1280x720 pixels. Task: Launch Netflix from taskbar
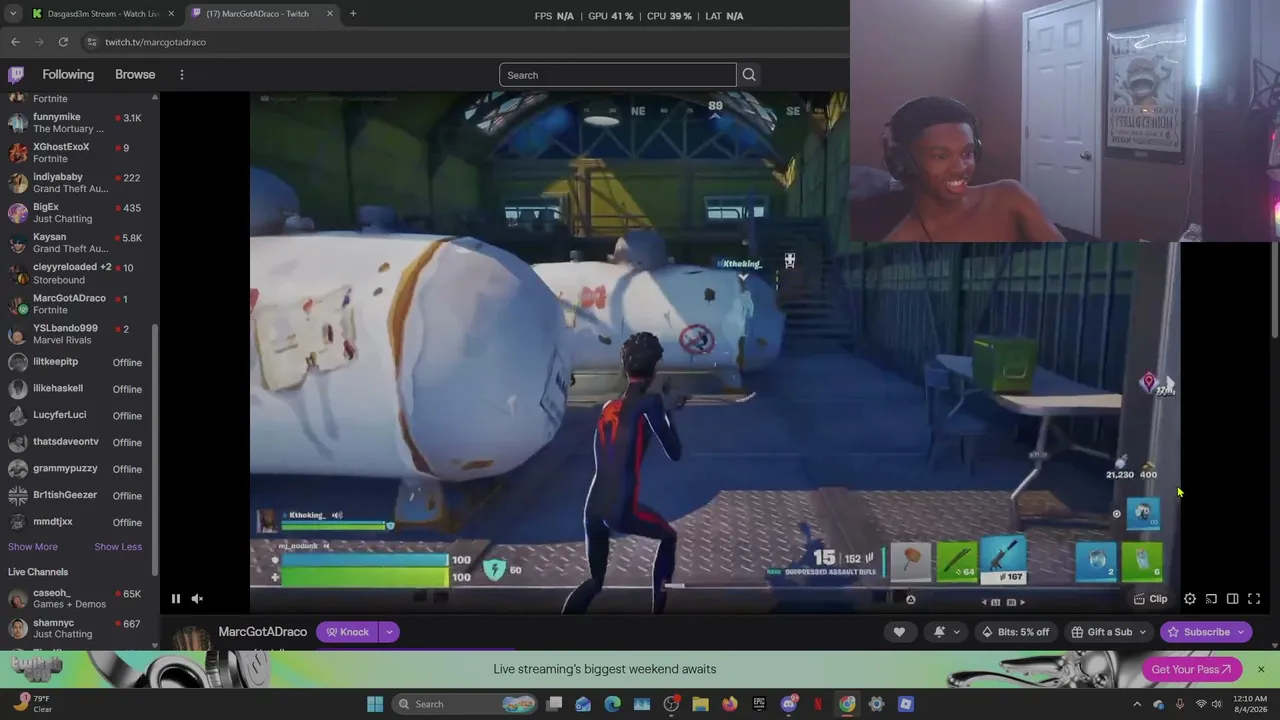(818, 704)
